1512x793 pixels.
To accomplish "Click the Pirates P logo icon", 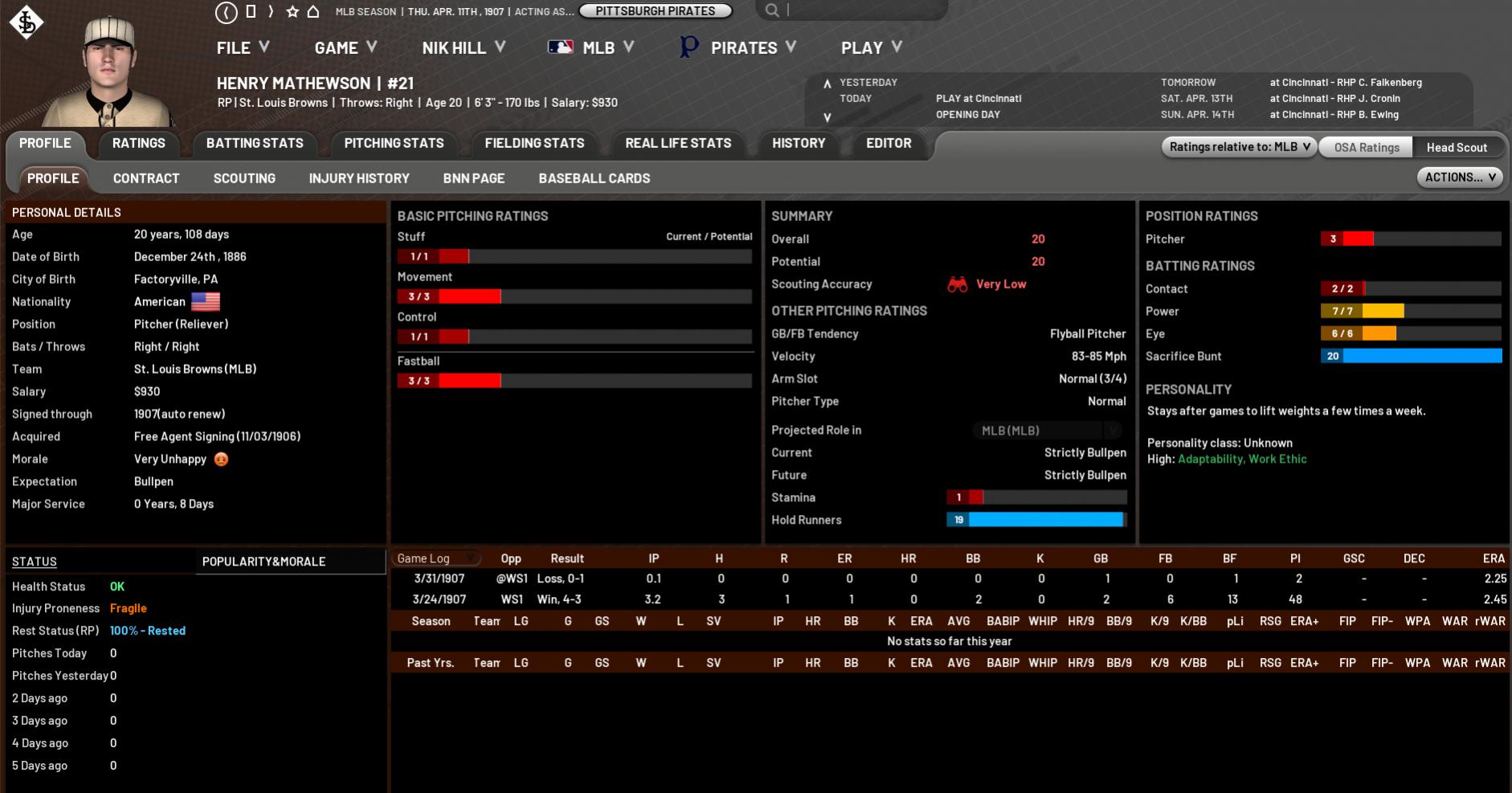I will click(689, 47).
